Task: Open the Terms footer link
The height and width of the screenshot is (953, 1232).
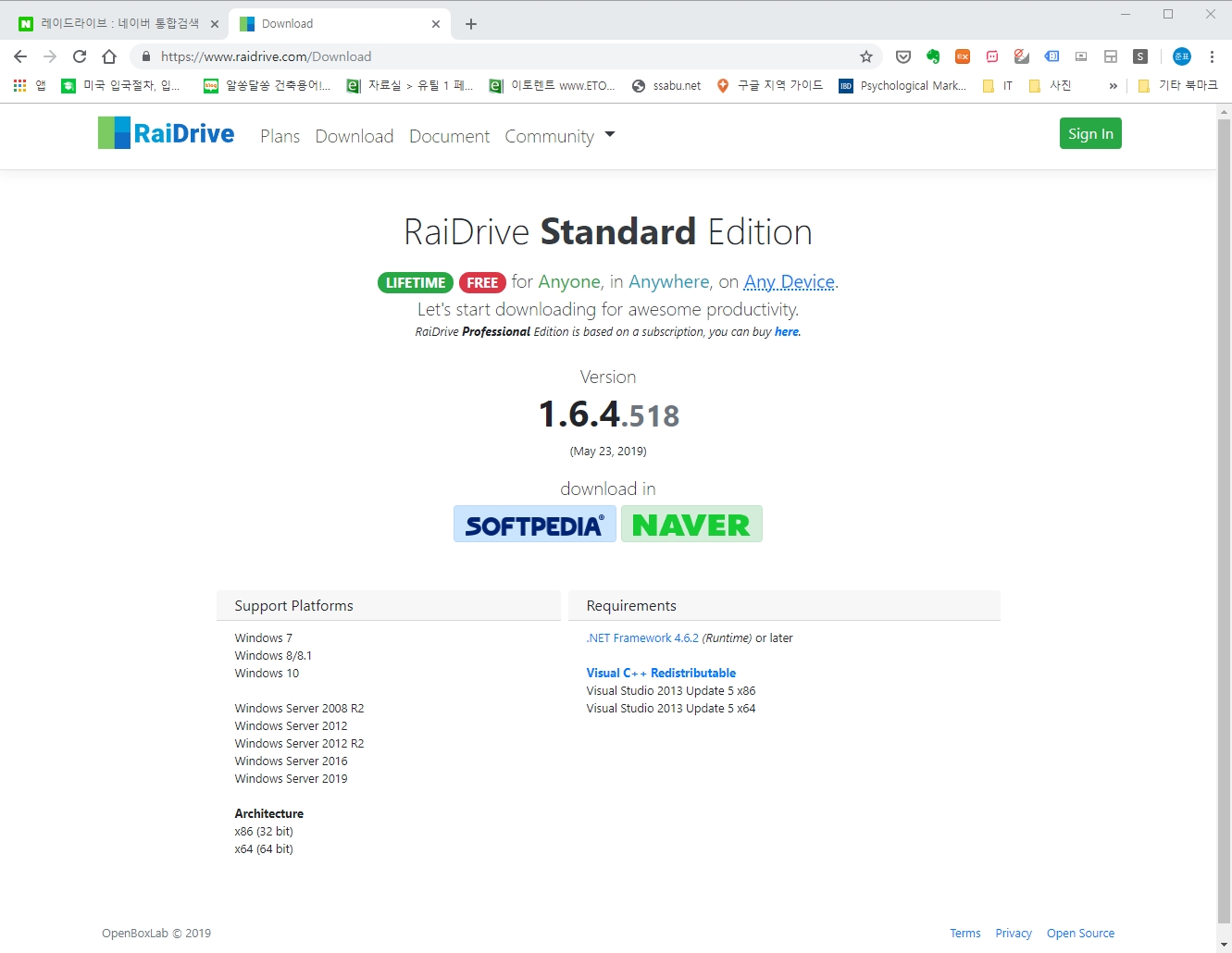Action: point(965,934)
